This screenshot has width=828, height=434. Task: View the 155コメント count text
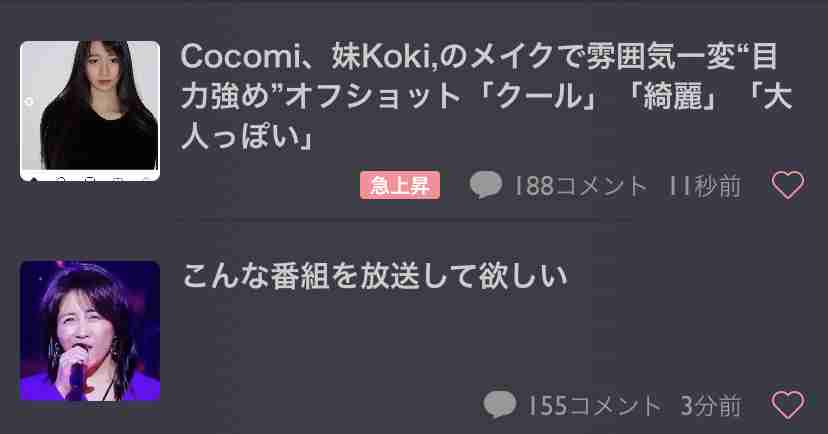click(594, 405)
